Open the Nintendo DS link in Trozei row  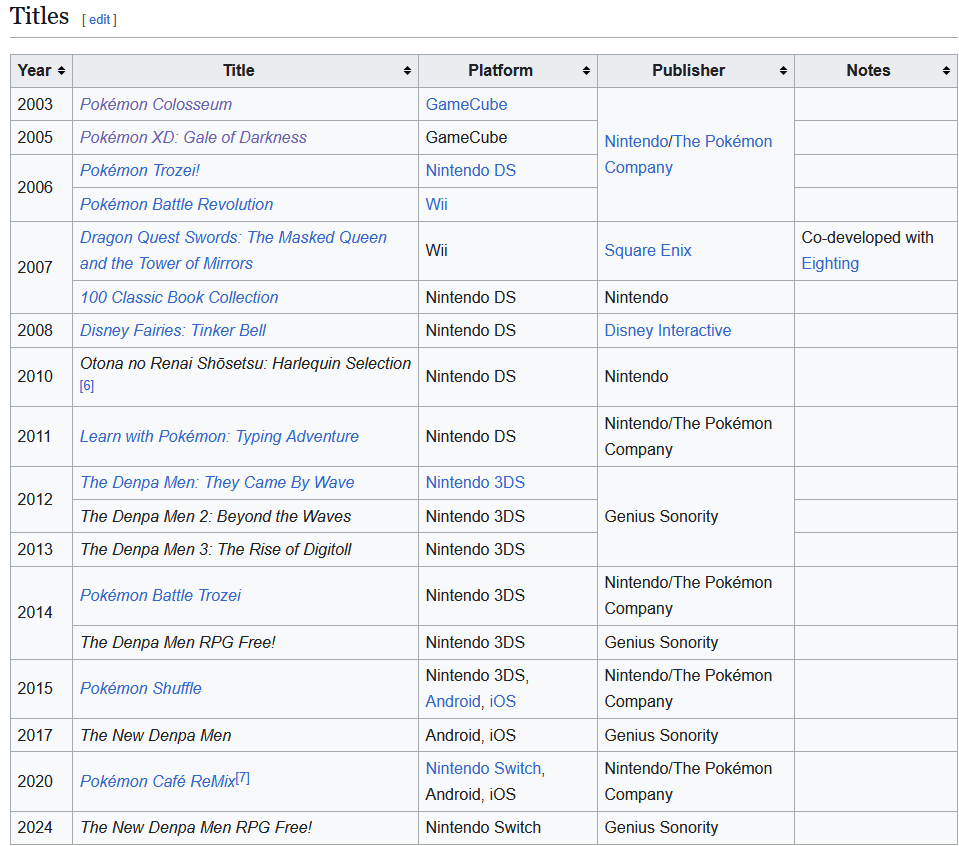click(x=470, y=171)
